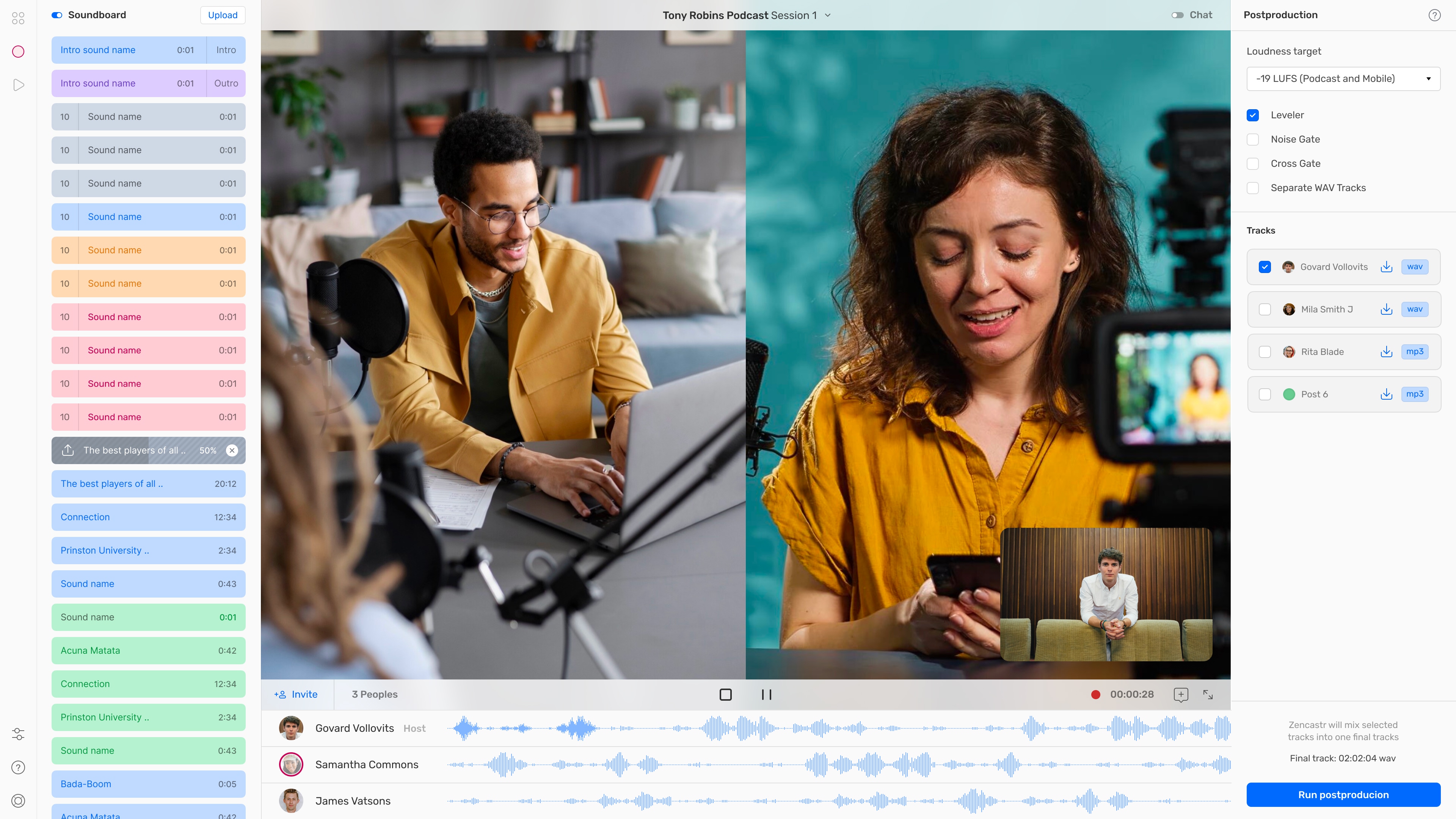This screenshot has width=1456, height=819.
Task: Pause the recording
Action: (x=766, y=695)
